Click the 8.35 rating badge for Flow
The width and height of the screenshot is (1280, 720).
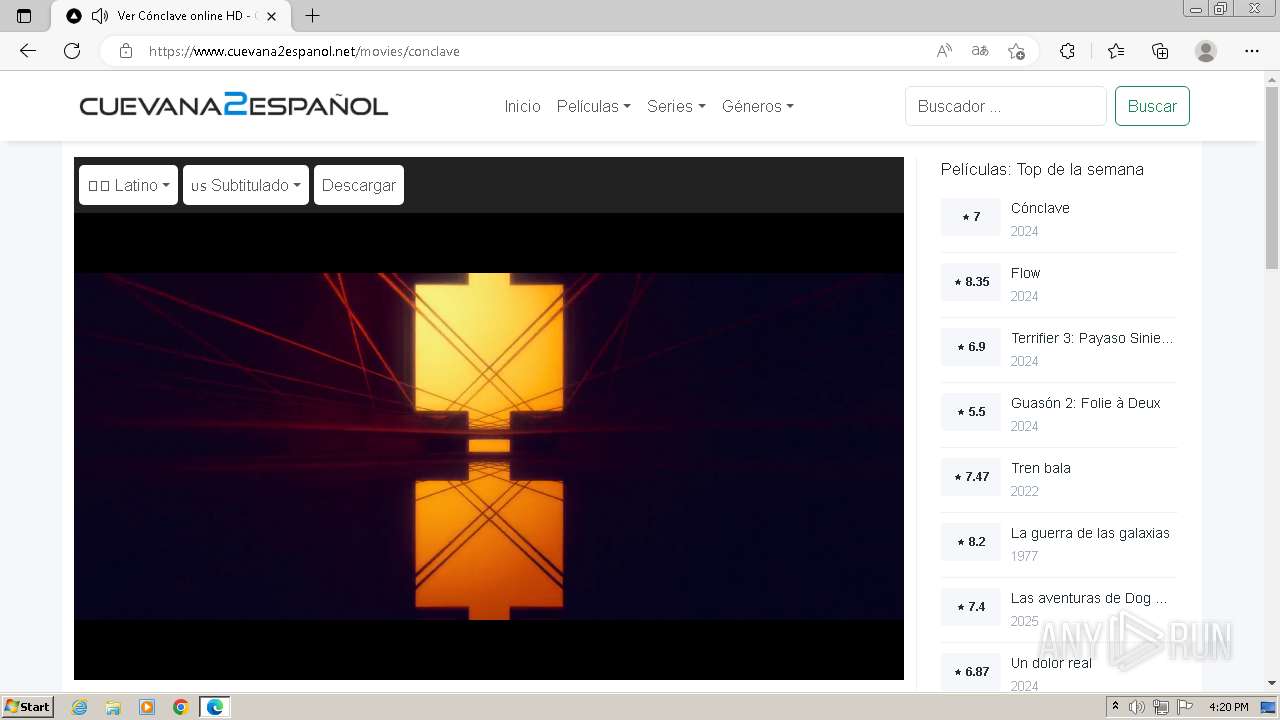pos(971,282)
